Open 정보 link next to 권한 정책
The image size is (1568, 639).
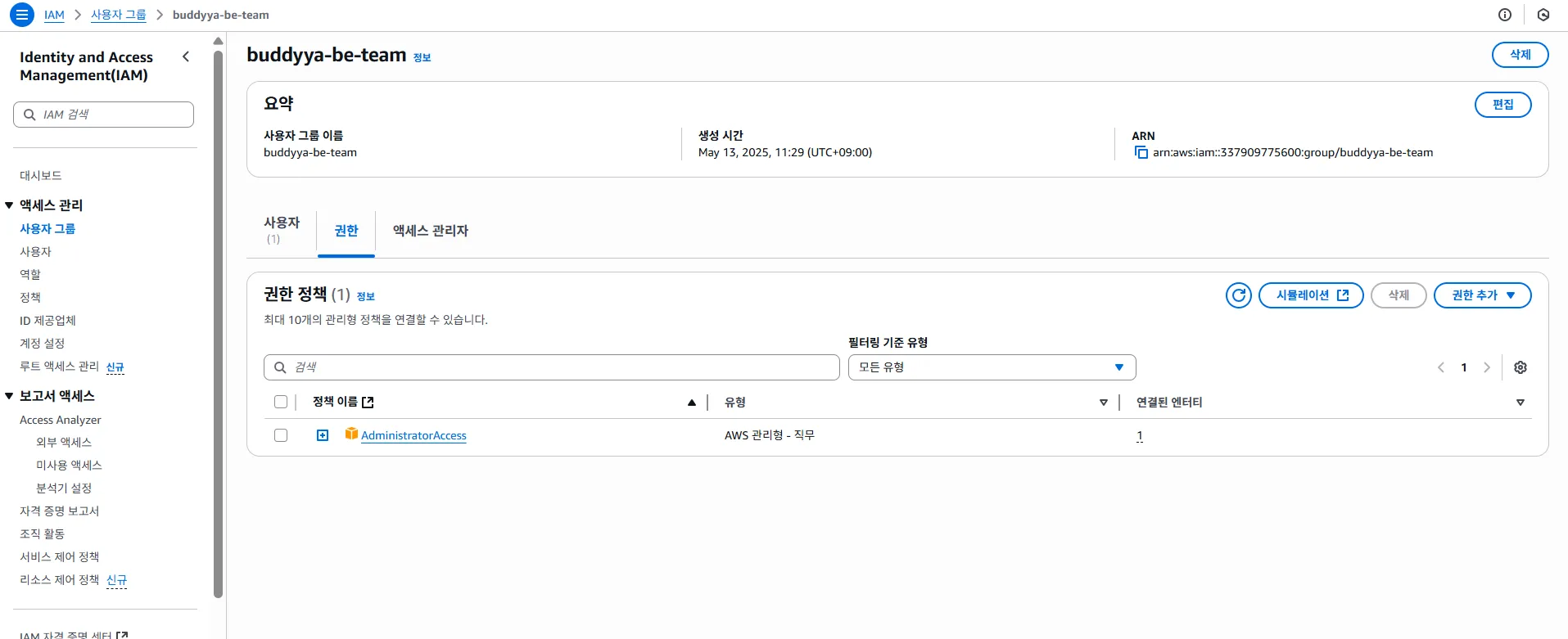click(366, 296)
